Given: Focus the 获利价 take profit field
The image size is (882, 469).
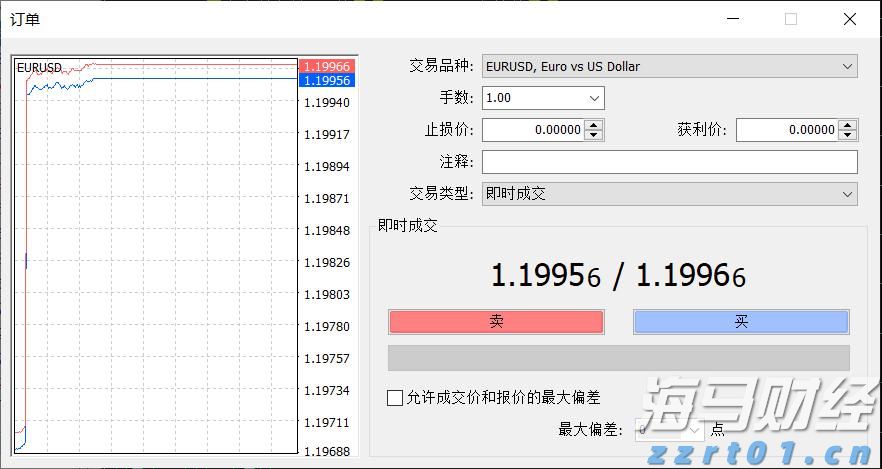Looking at the screenshot, I should click(x=786, y=130).
